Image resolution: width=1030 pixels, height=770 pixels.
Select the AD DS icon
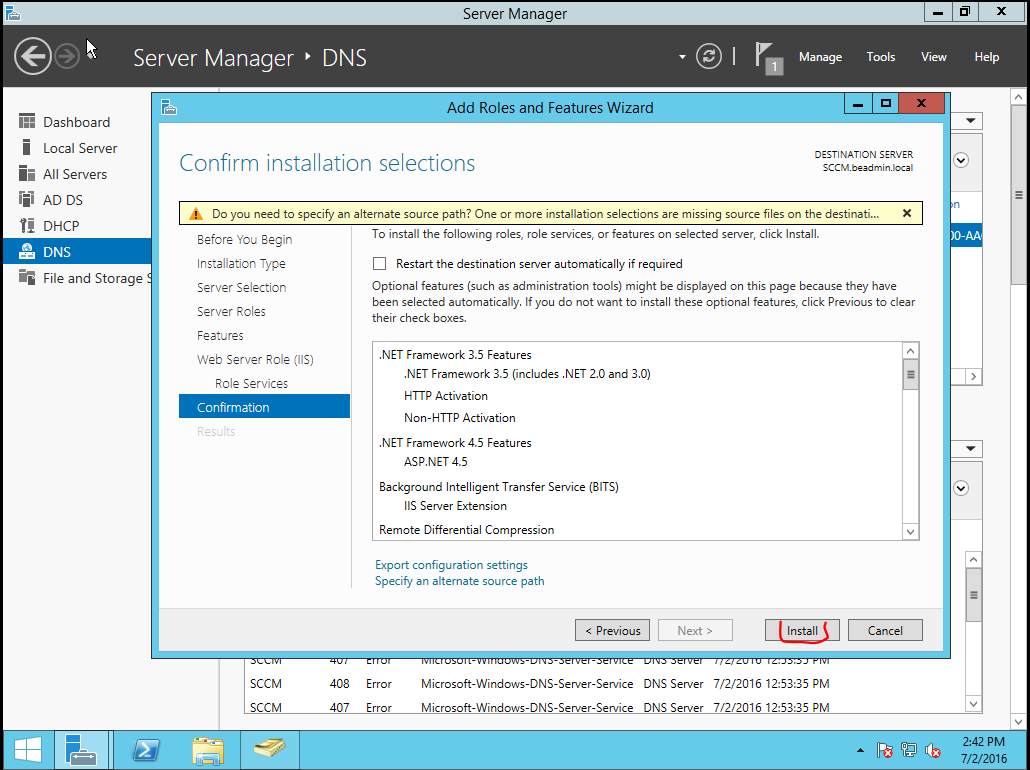point(27,200)
